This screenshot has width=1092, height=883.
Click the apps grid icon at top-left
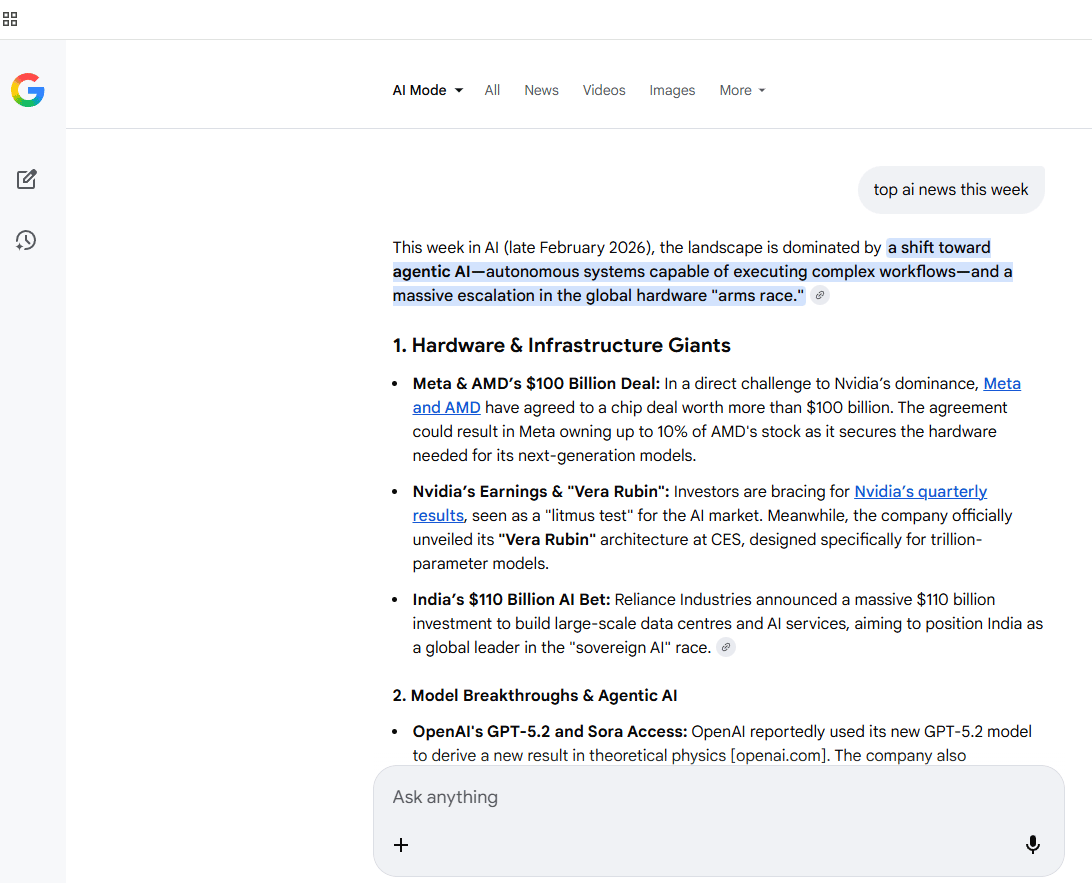[10, 19]
